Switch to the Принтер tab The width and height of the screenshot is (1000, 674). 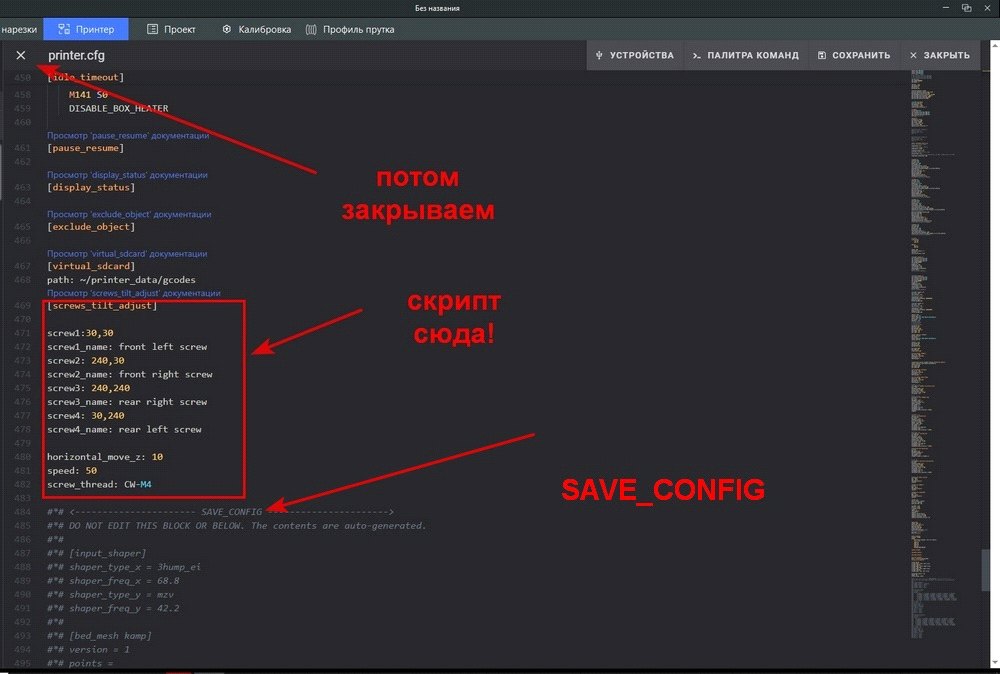tap(94, 29)
